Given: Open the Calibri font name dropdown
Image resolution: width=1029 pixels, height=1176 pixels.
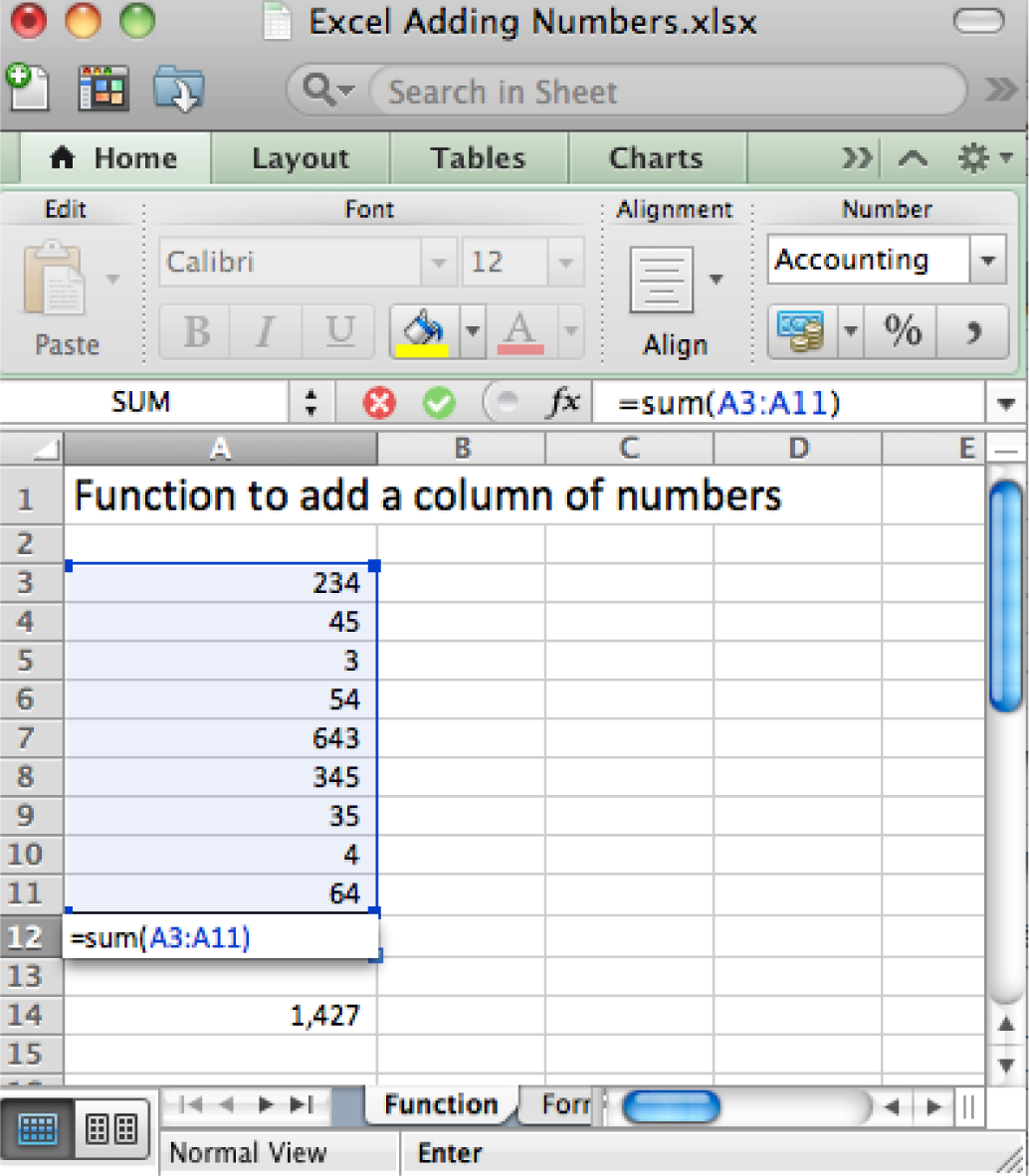Looking at the screenshot, I should 438,263.
